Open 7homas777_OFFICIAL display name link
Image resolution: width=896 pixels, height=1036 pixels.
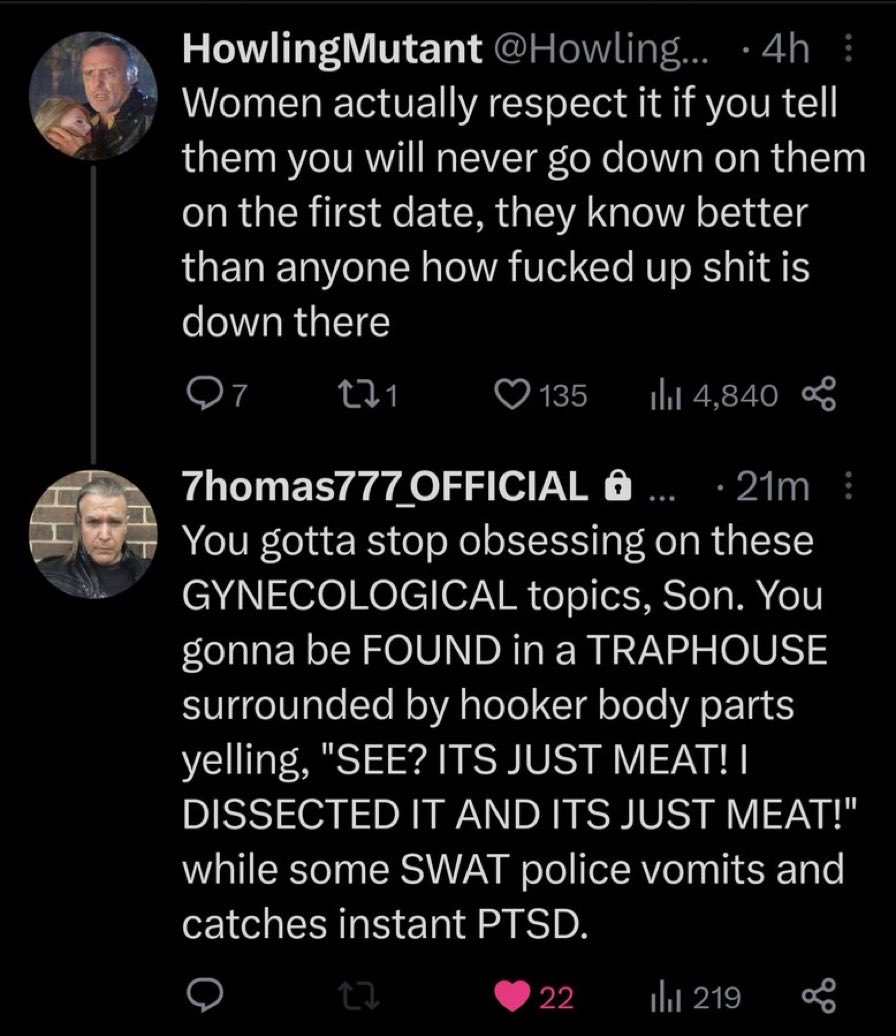(385, 487)
